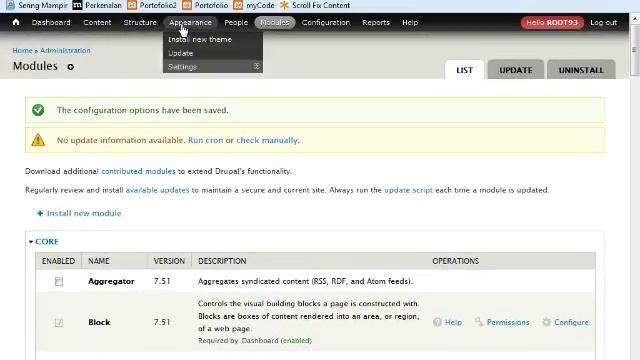Open the Configuration menu item
The height and width of the screenshot is (360, 640).
[326, 22]
